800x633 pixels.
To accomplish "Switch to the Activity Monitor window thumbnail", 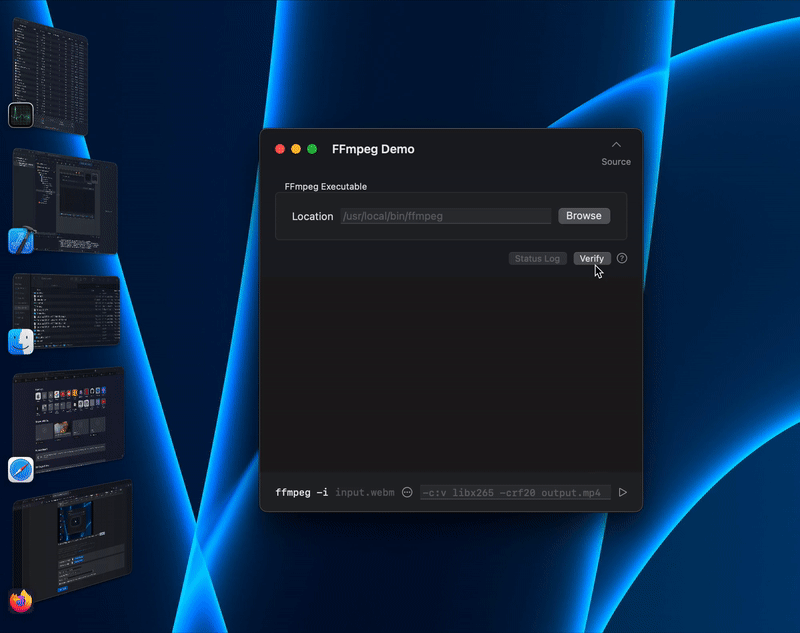I will pos(50,77).
